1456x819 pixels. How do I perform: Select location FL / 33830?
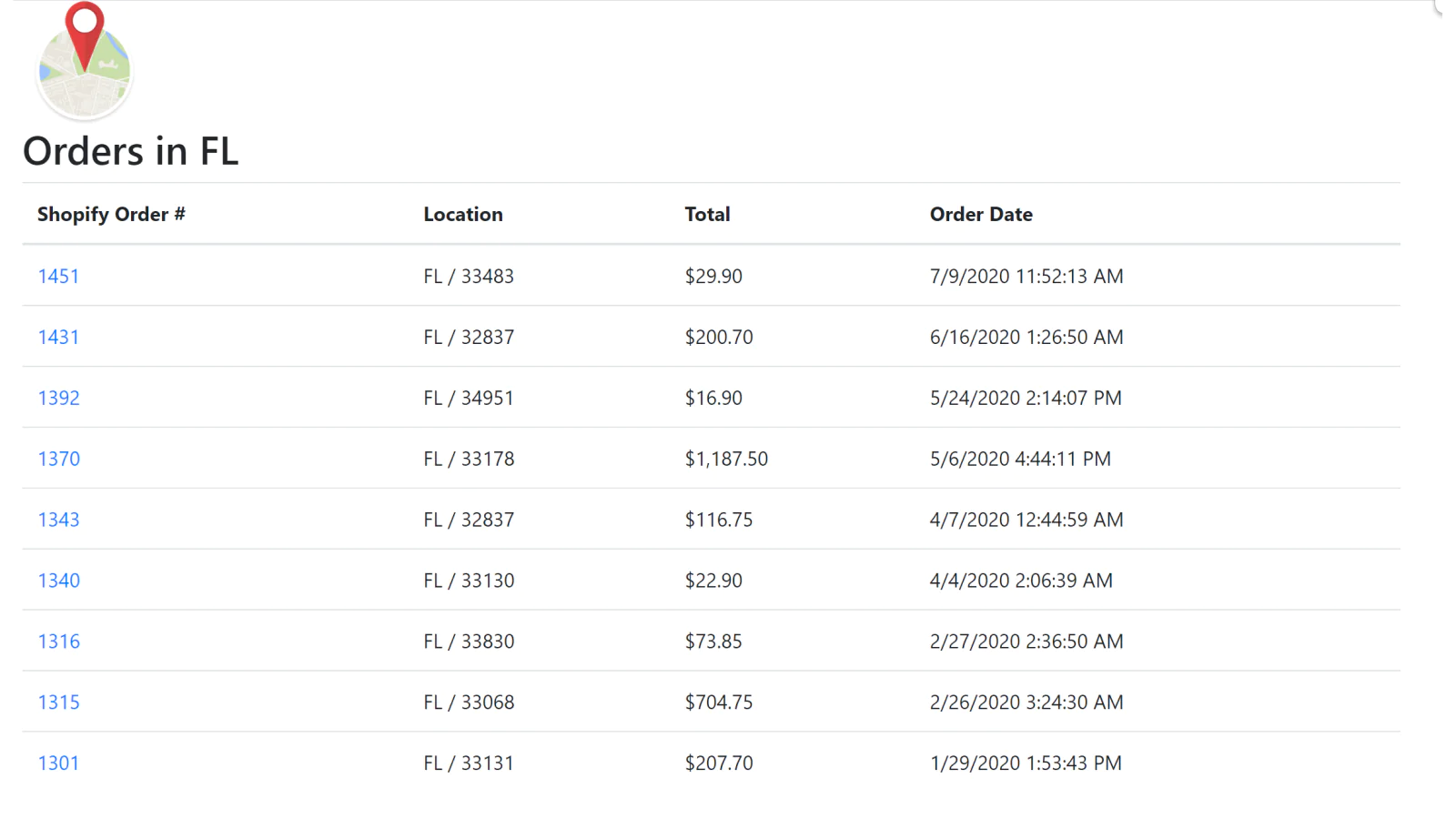coord(469,642)
